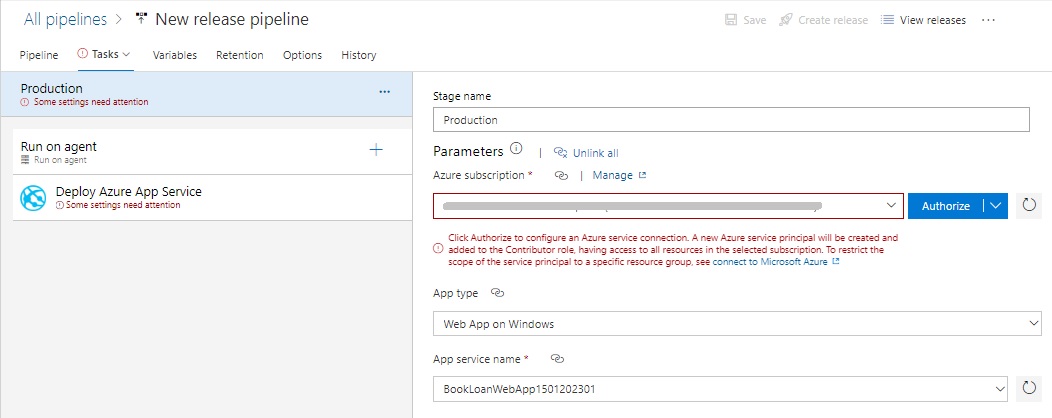Image resolution: width=1052 pixels, height=418 pixels.
Task: Refresh the Azure subscription list
Action: 1028,206
